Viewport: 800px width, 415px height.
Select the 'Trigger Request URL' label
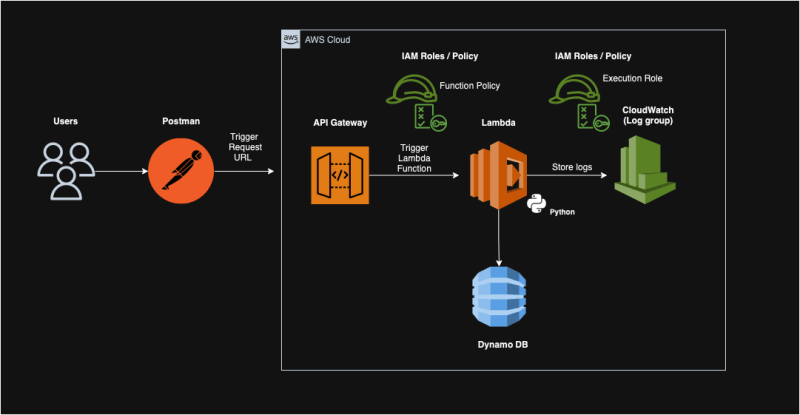(245, 147)
